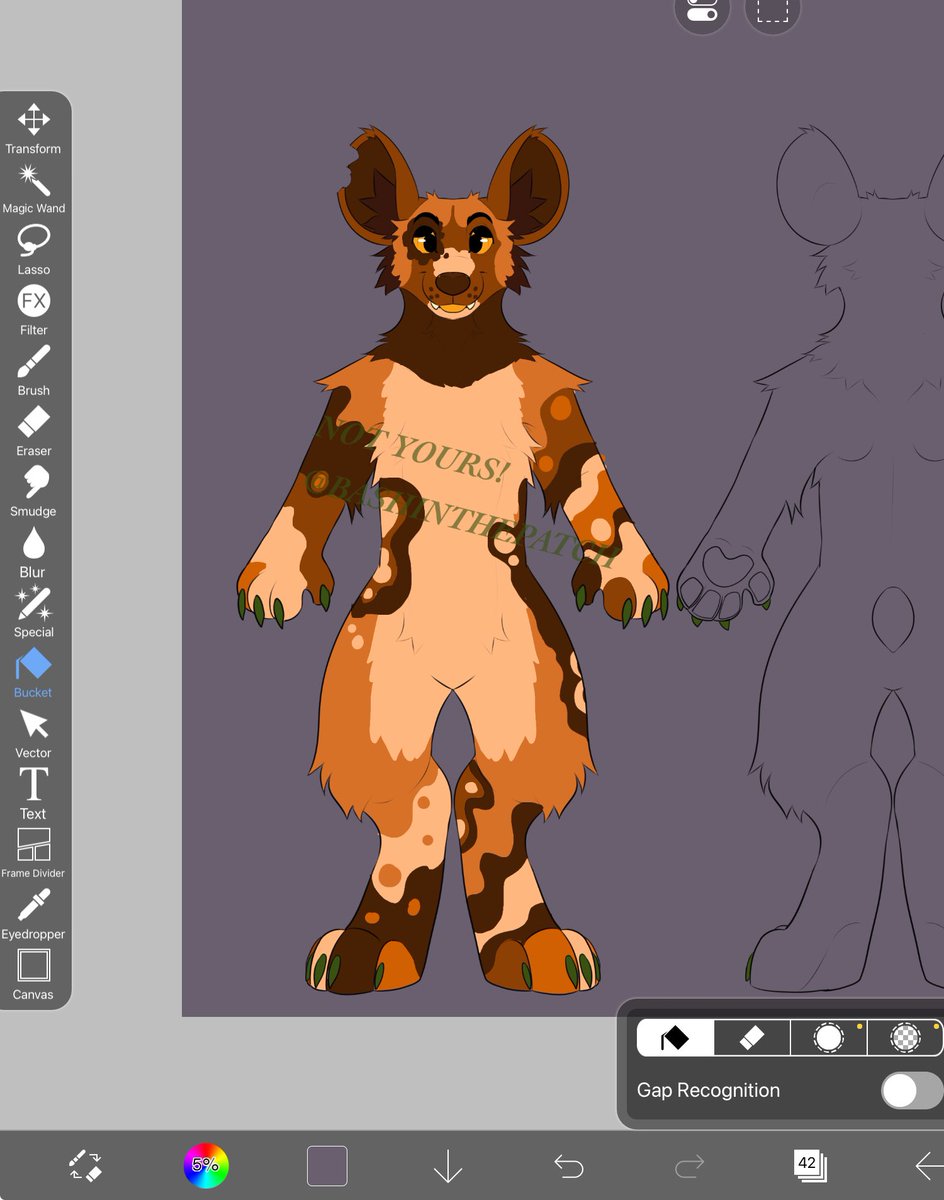Select the Blur tool
944x1200 pixels.
33,553
